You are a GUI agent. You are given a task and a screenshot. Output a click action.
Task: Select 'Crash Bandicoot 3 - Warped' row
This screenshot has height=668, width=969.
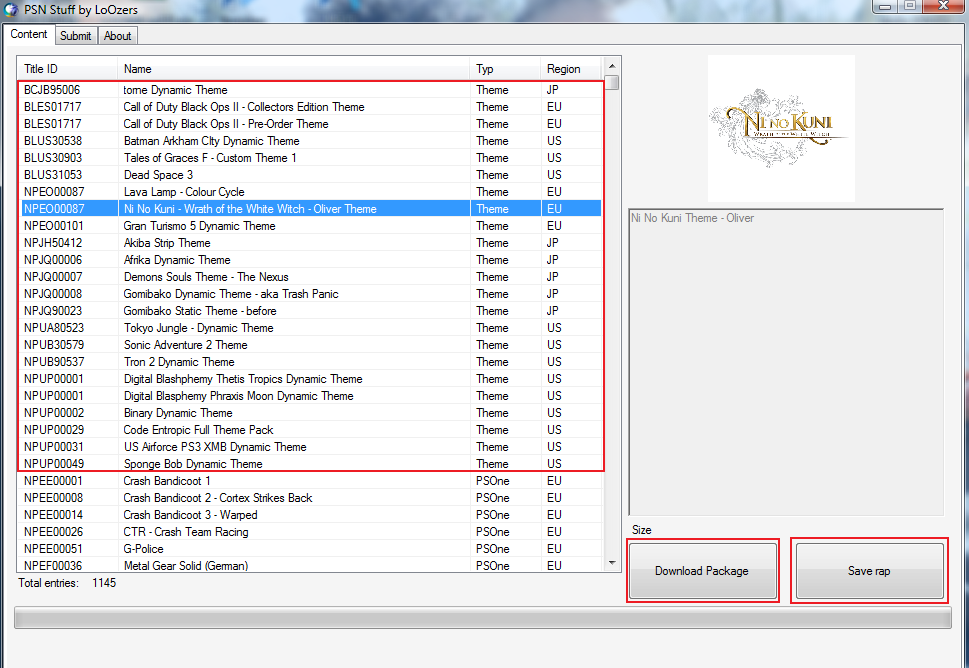click(311, 515)
